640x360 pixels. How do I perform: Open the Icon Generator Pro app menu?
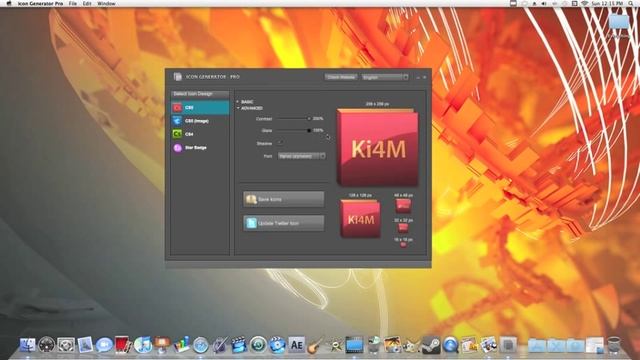pos(40,3)
